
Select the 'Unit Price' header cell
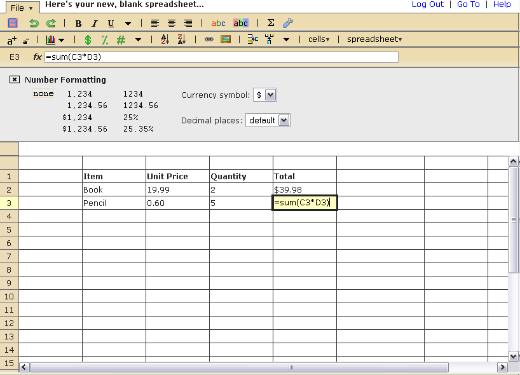point(177,176)
